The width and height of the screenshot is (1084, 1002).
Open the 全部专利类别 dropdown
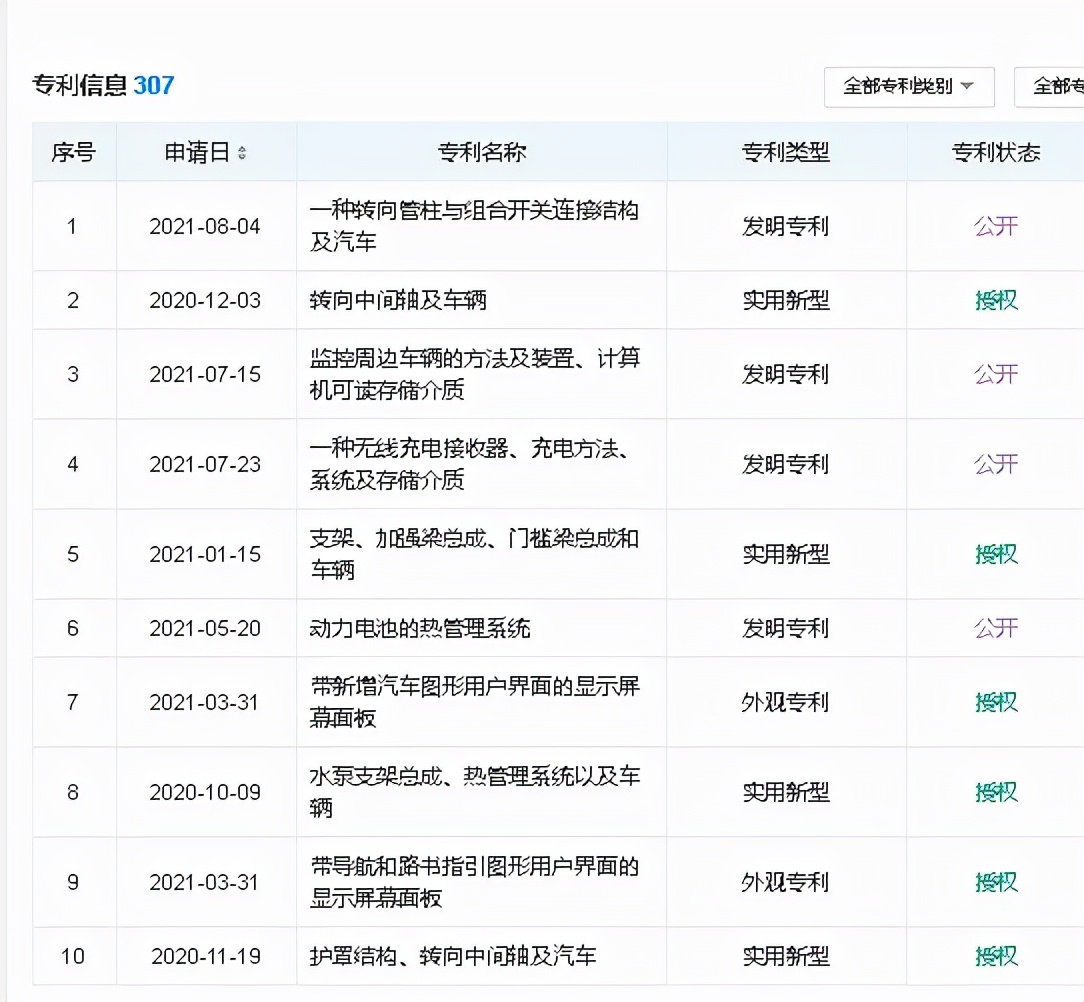point(908,86)
